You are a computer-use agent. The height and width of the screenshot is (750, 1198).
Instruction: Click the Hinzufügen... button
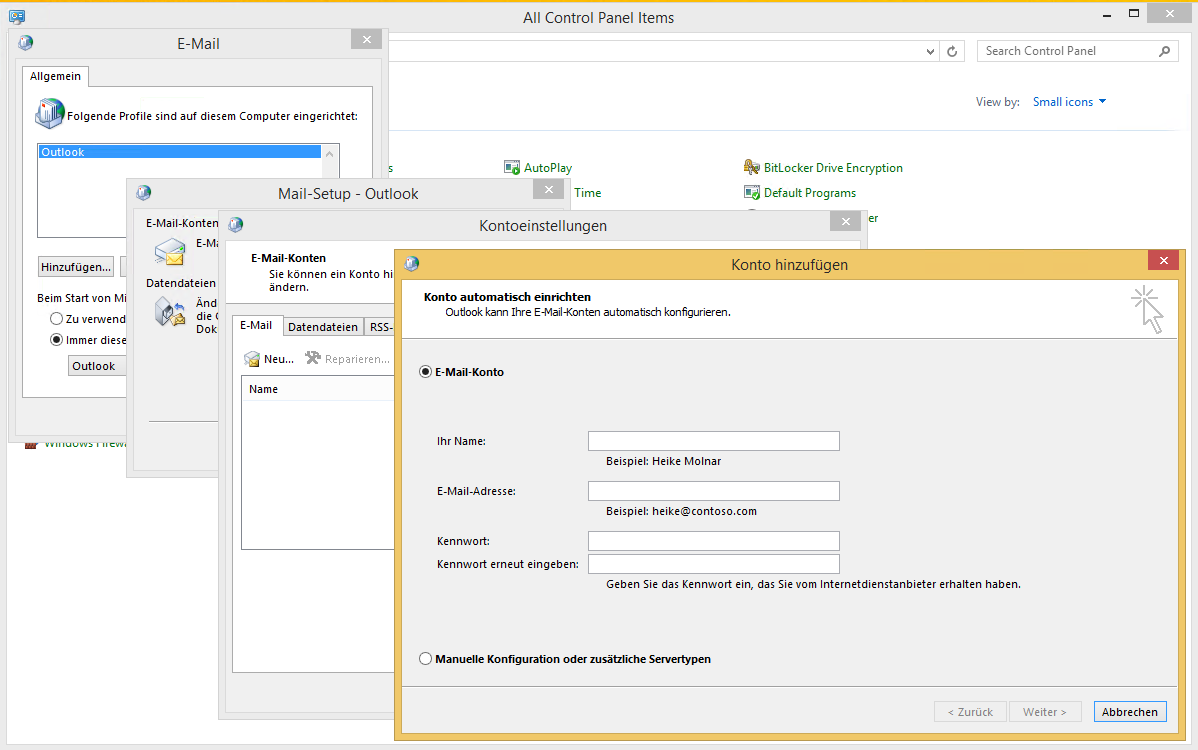coord(76,267)
